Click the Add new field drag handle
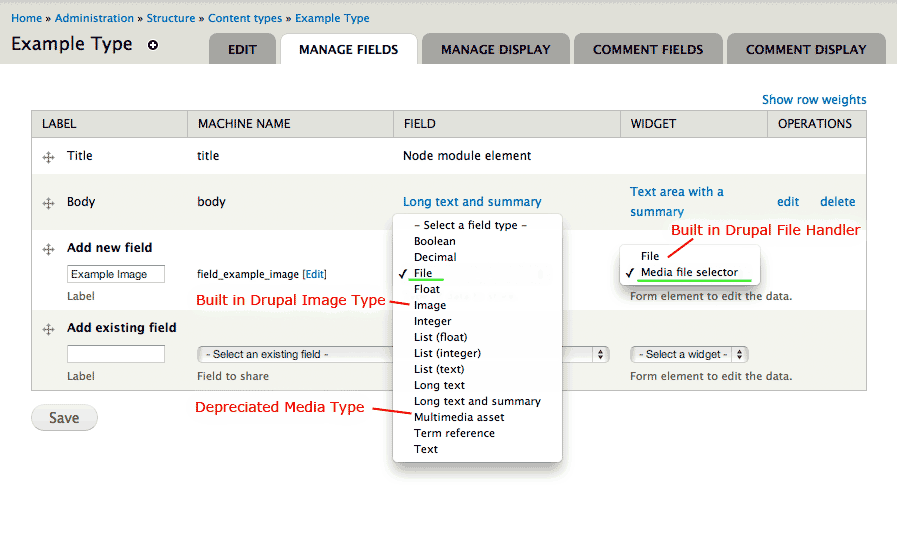 click(x=49, y=249)
